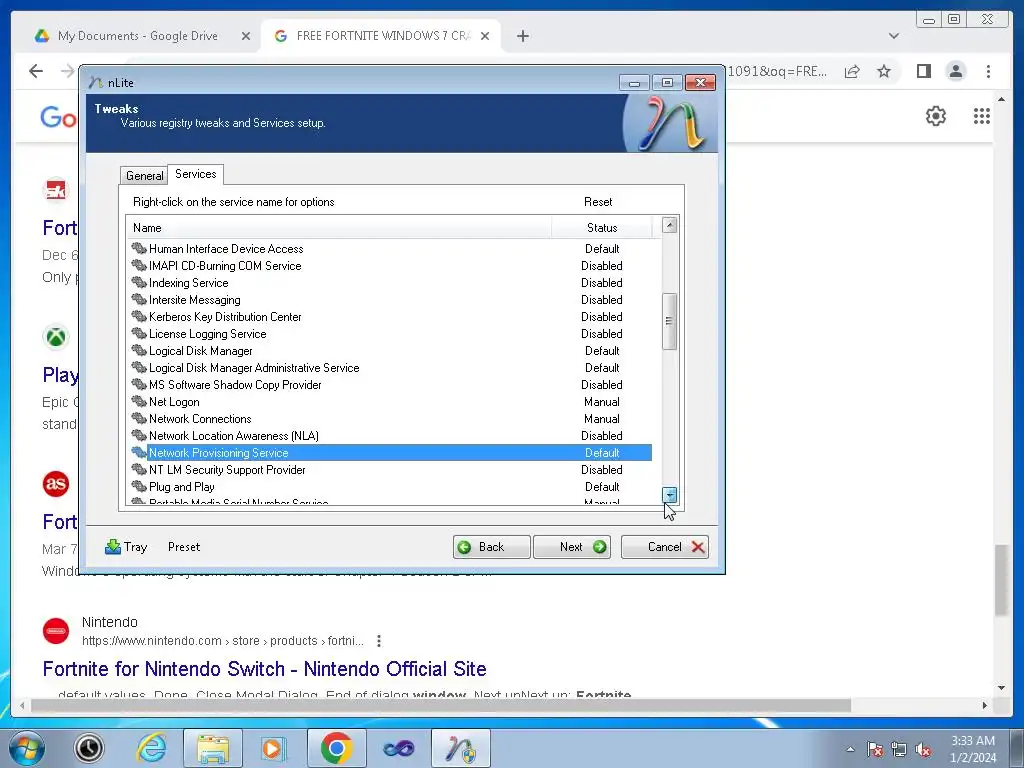Open the Preset option in nLite
The height and width of the screenshot is (768, 1024).
click(184, 547)
